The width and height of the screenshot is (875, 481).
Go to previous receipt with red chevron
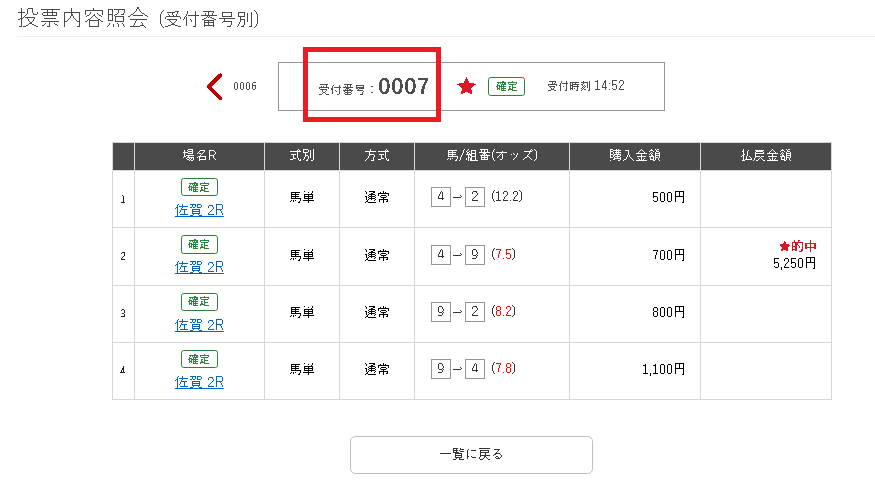[215, 86]
